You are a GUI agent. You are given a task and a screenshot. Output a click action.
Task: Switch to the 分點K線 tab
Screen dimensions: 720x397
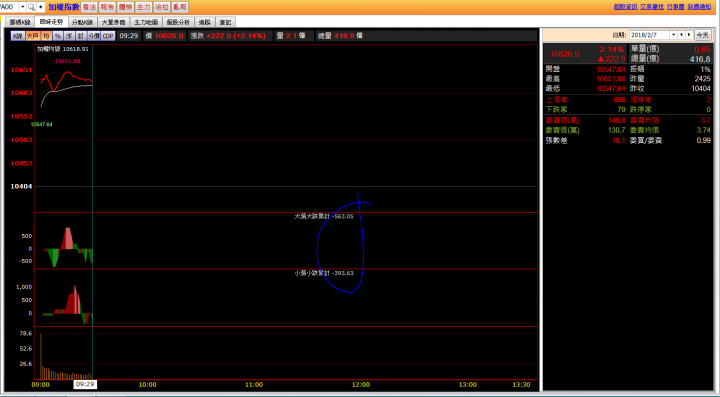(83, 22)
